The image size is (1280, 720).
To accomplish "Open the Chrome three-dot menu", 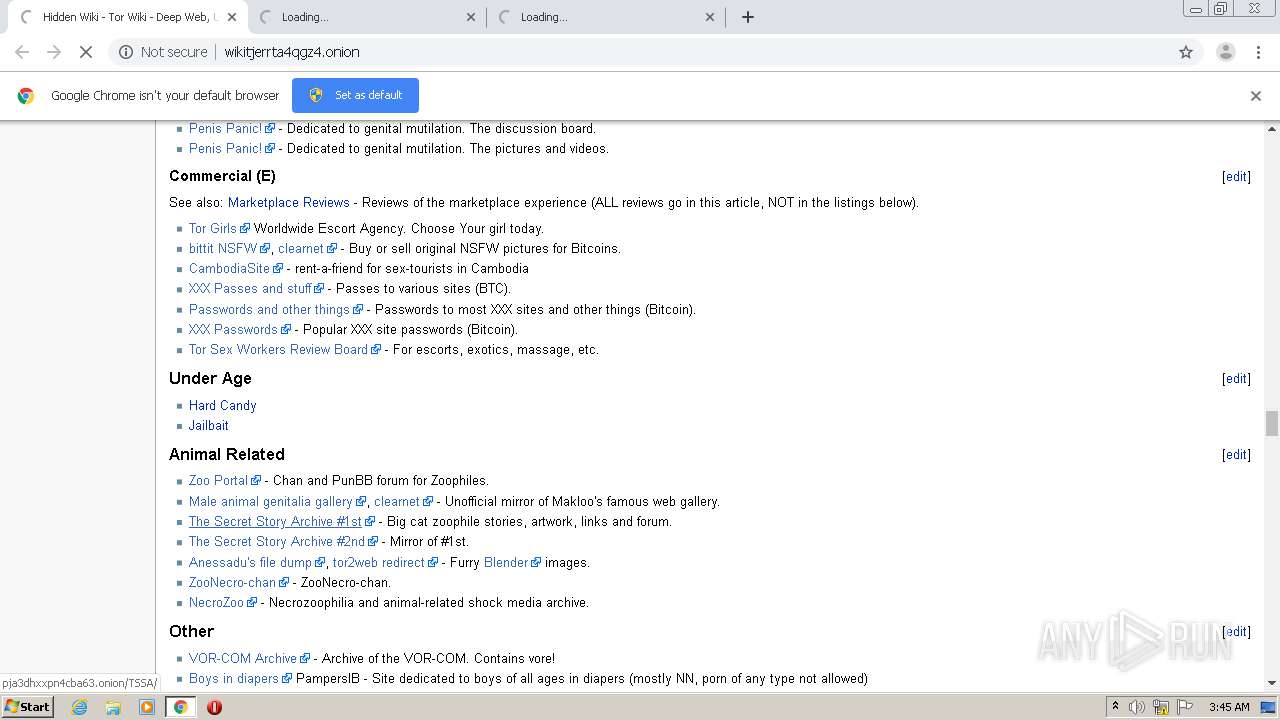I will pyautogui.click(x=1258, y=52).
